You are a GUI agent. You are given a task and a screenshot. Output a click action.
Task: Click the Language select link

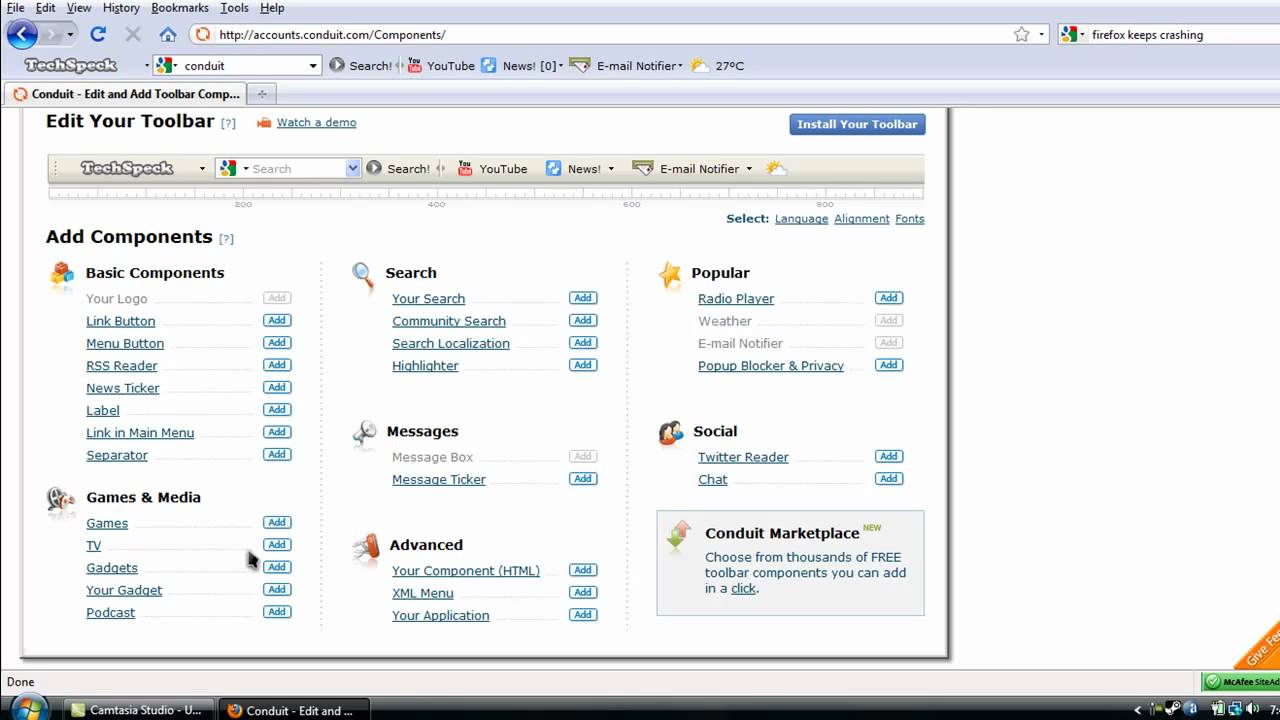coord(801,218)
